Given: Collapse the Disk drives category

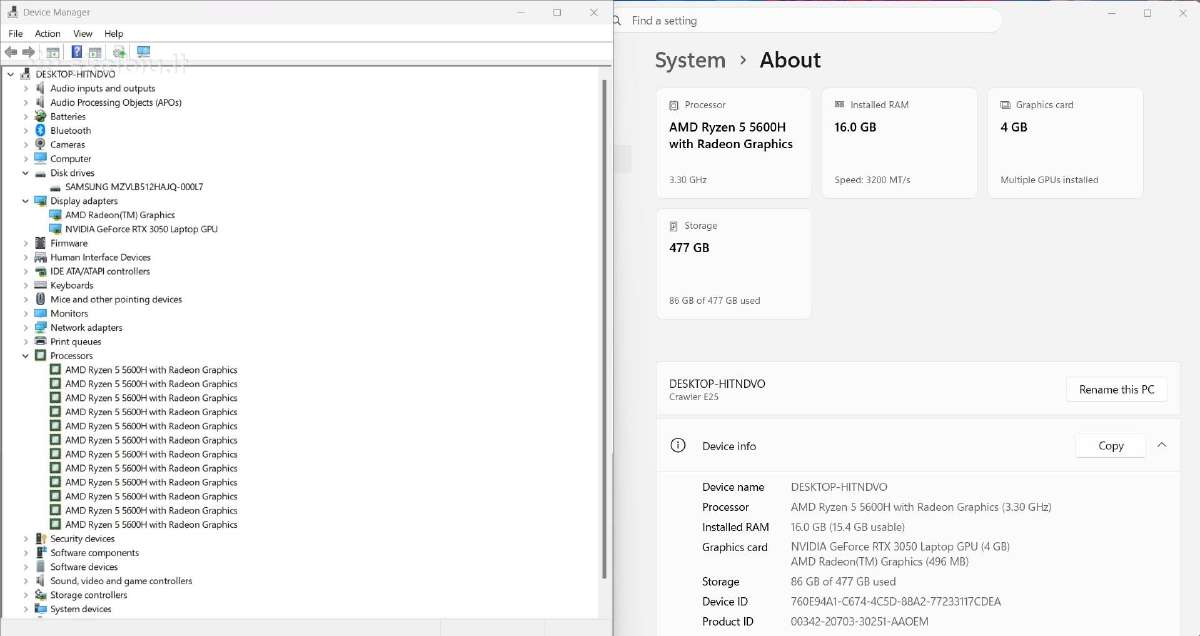Looking at the screenshot, I should point(26,173).
